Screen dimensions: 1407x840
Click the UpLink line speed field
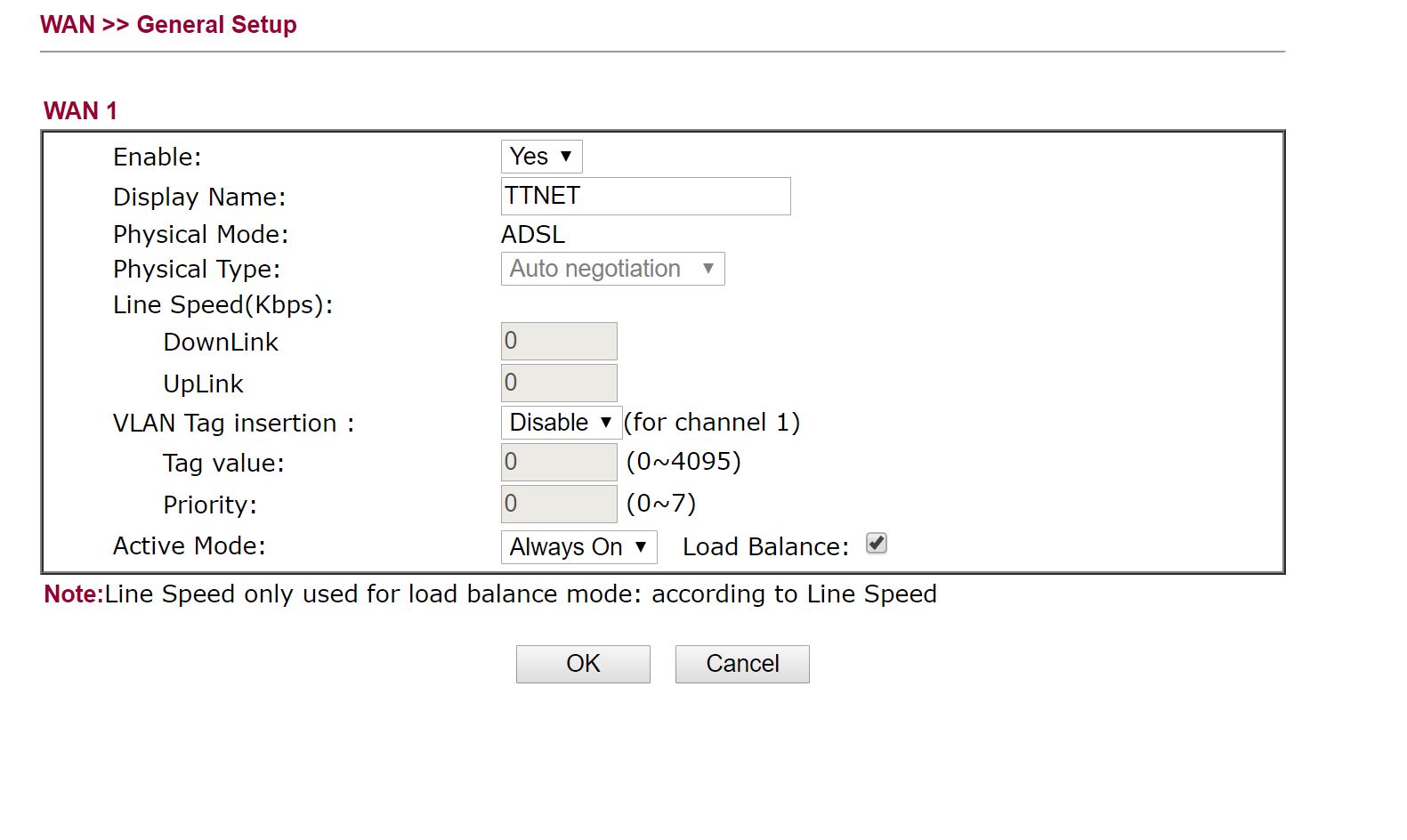[559, 383]
